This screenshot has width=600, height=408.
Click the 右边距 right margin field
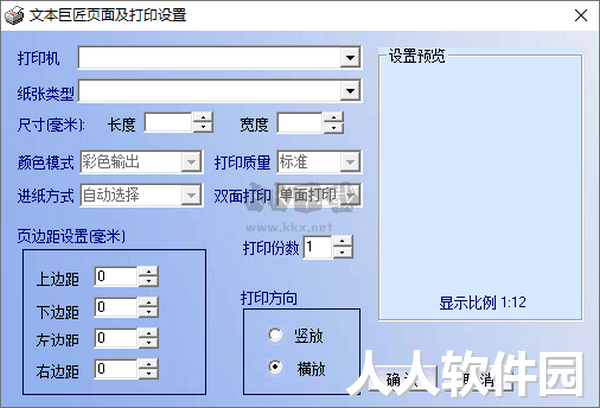point(116,369)
